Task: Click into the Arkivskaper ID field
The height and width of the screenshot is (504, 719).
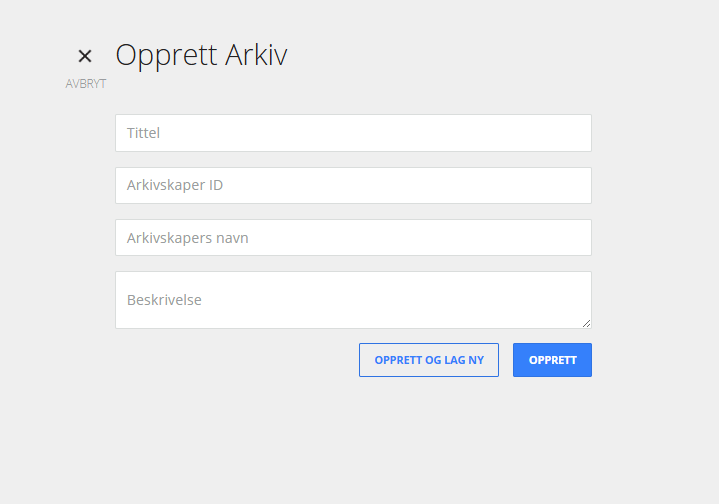Action: point(353,185)
